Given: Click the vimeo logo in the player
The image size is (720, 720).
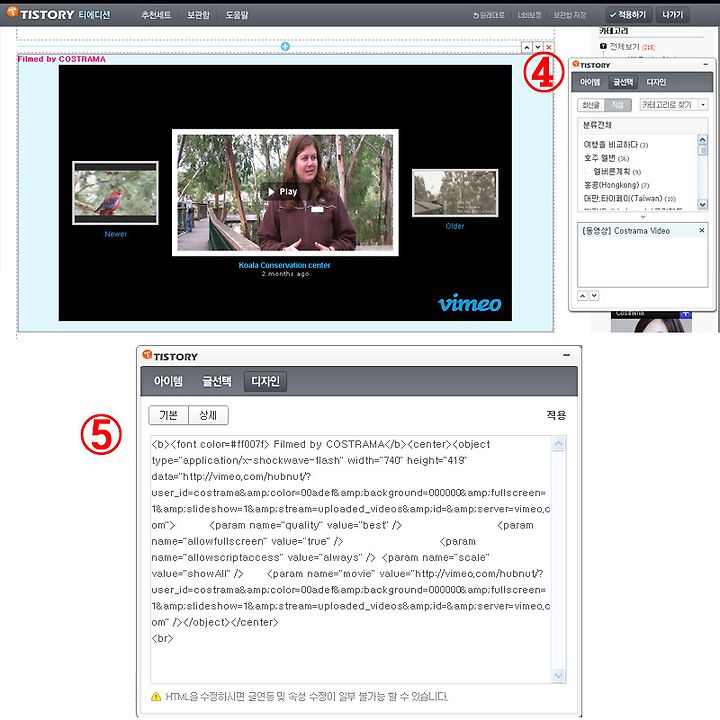Looking at the screenshot, I should click(469, 303).
